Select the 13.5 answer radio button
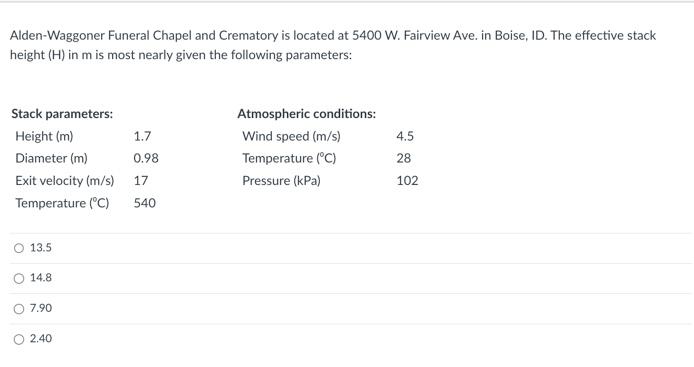Screen dimensions: 694x367 [x=19, y=248]
